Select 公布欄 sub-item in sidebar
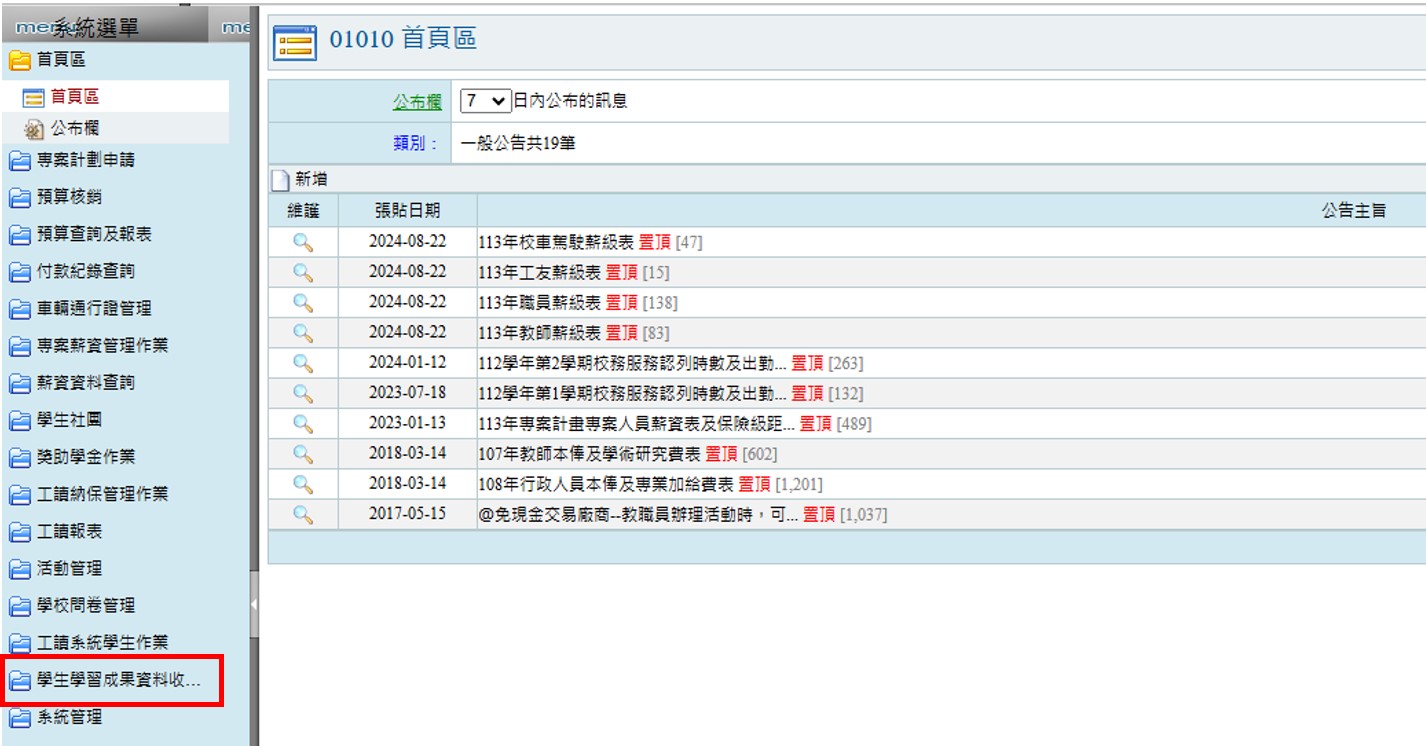This screenshot has height=746, width=1426. (75, 129)
